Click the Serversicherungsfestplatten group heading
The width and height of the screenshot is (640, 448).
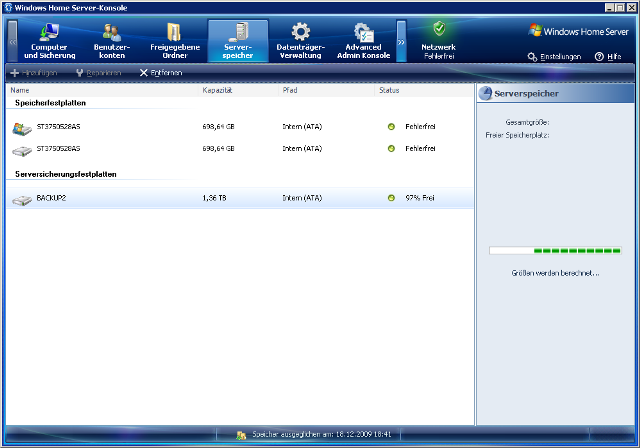[x=66, y=174]
